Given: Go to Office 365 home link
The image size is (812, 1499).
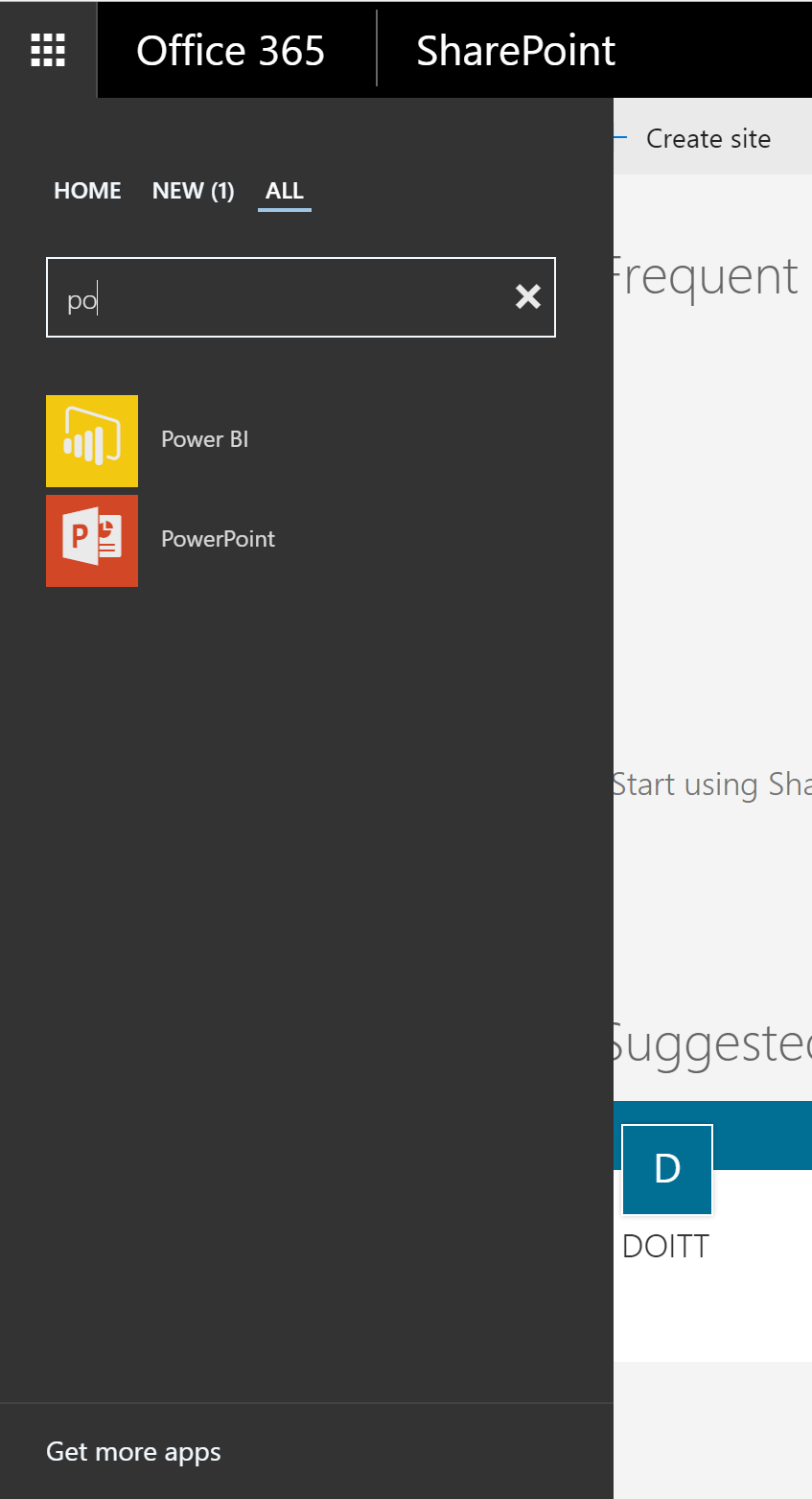Looking at the screenshot, I should (231, 51).
